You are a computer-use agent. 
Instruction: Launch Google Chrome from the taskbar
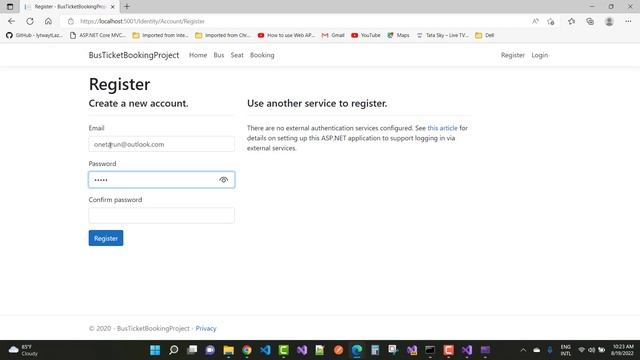[x=247, y=350]
